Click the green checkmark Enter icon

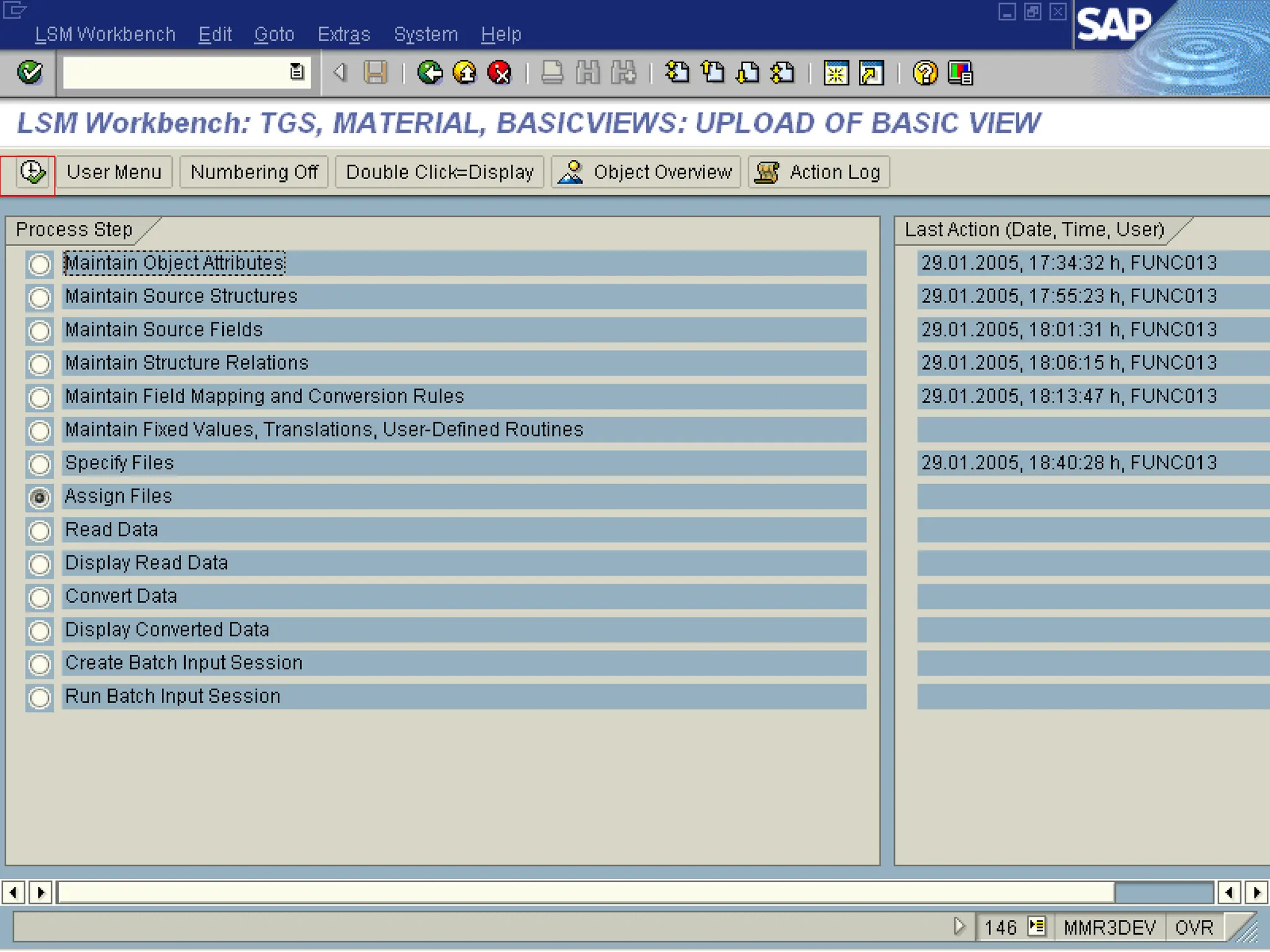click(29, 73)
